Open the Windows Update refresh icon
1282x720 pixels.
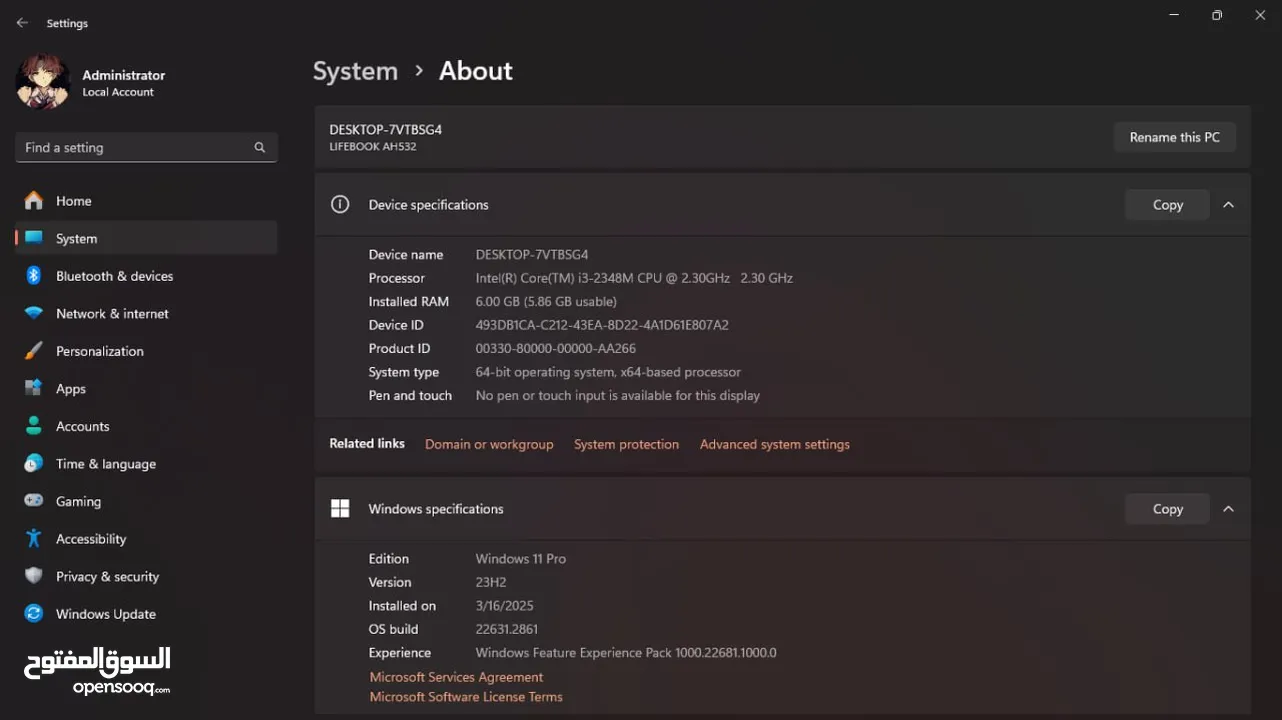click(34, 613)
